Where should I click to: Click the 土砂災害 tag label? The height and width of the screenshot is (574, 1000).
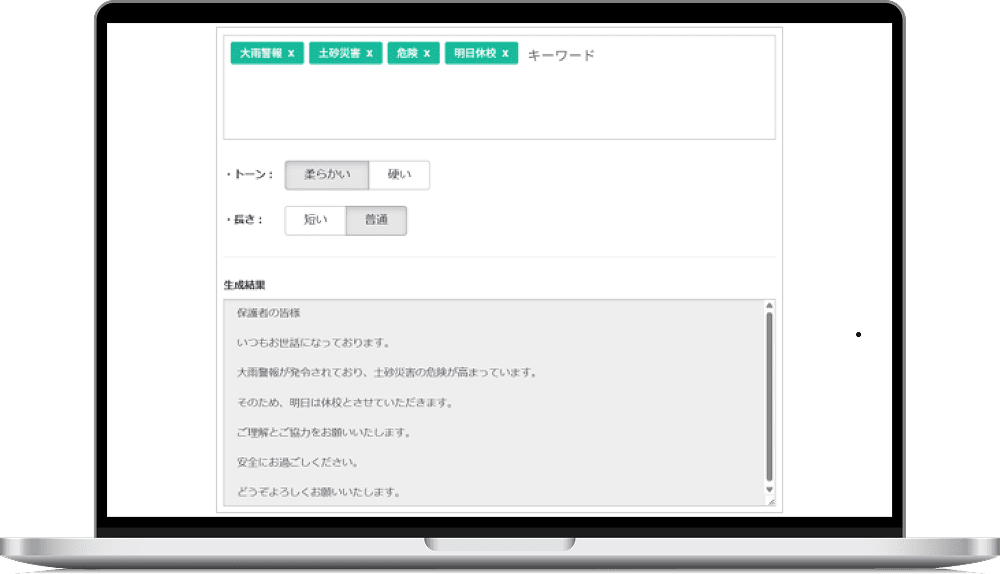pos(339,54)
